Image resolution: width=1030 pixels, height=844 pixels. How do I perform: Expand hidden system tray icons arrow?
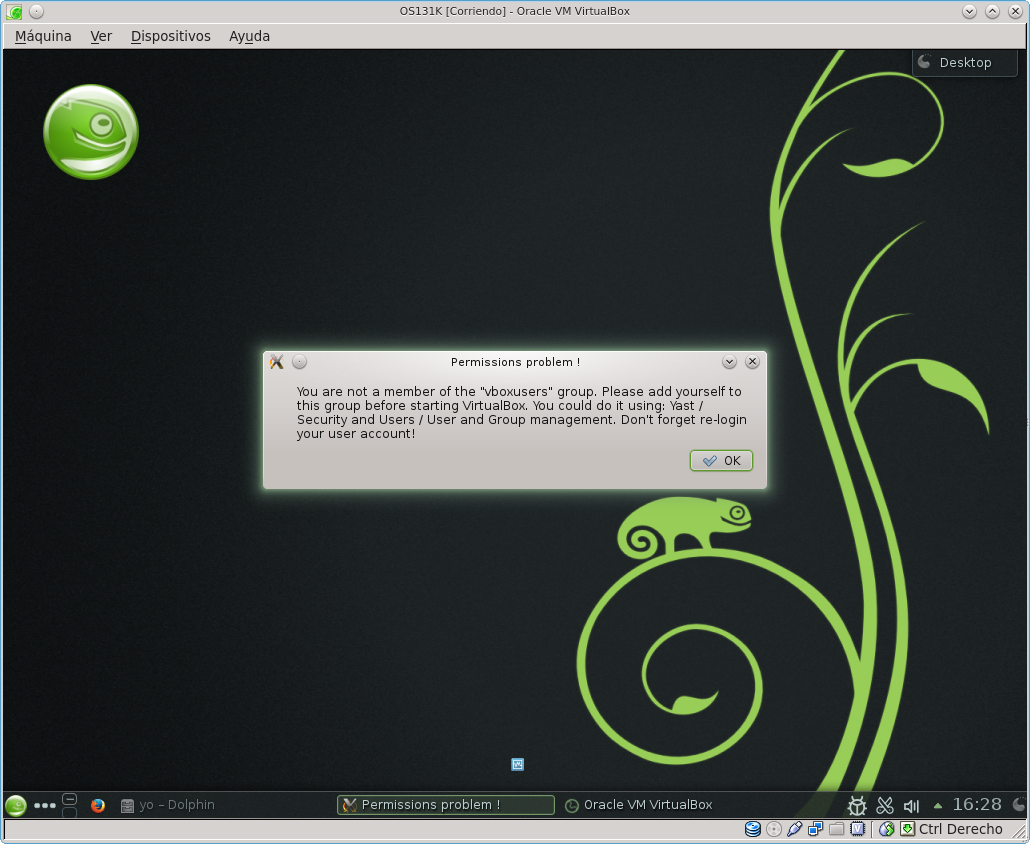(937, 805)
